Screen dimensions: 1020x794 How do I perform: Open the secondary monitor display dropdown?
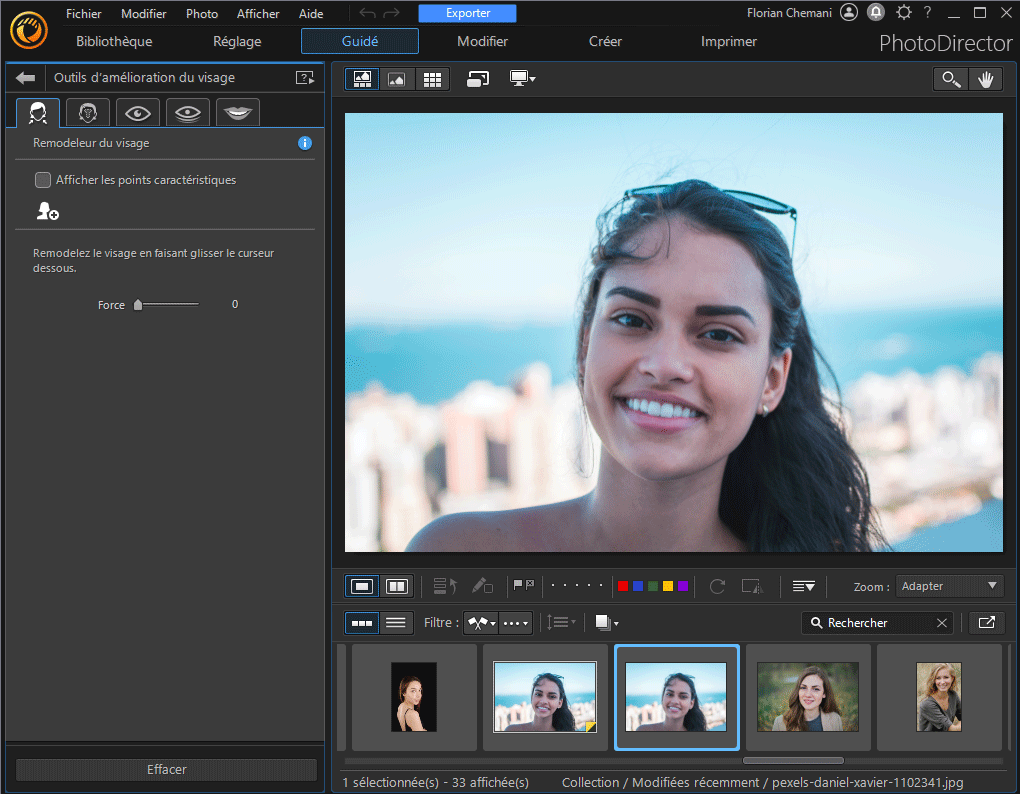tap(522, 78)
